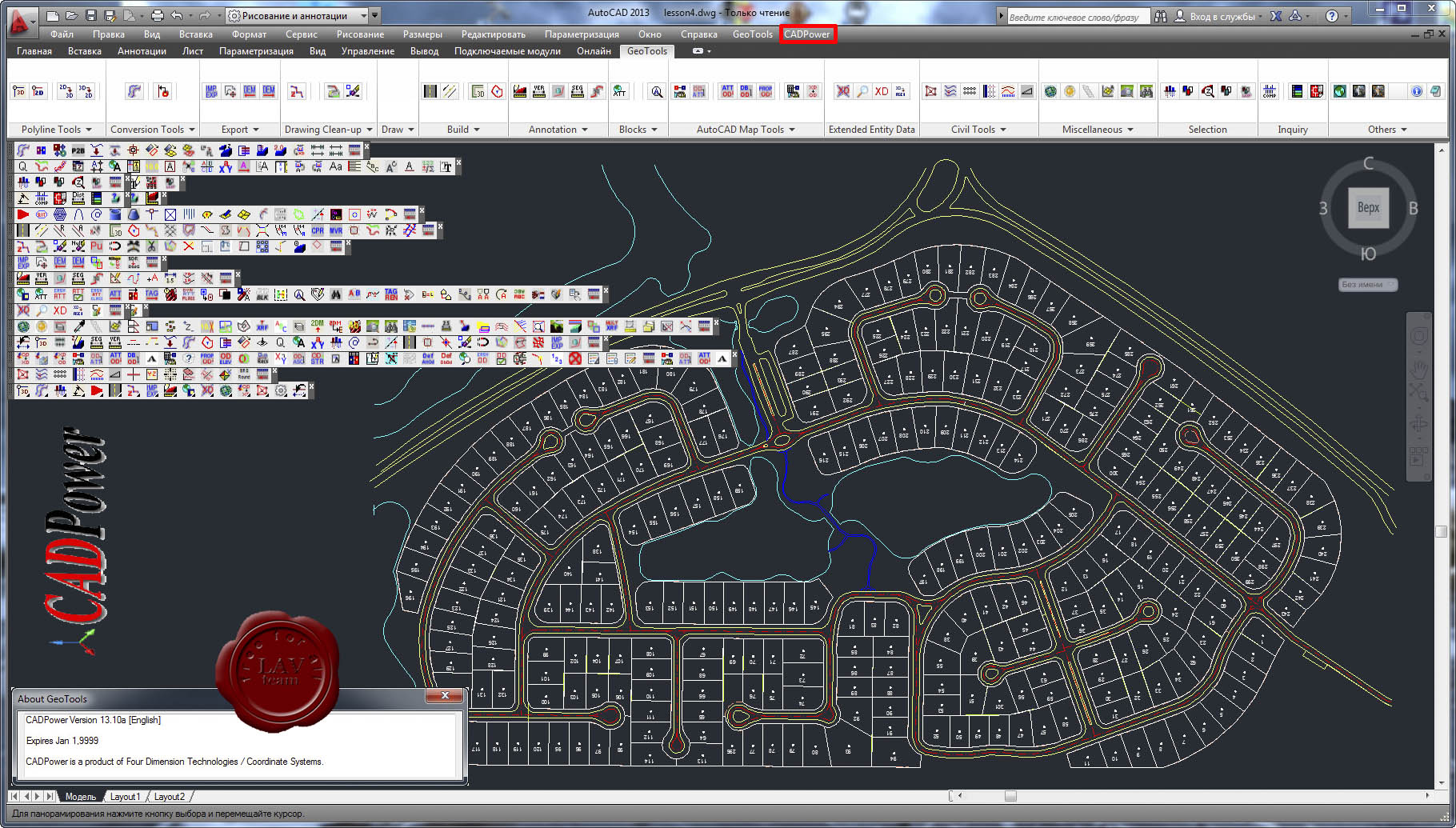Click the New drawing icon in quick access toolbar
1456x828 pixels.
[x=53, y=15]
